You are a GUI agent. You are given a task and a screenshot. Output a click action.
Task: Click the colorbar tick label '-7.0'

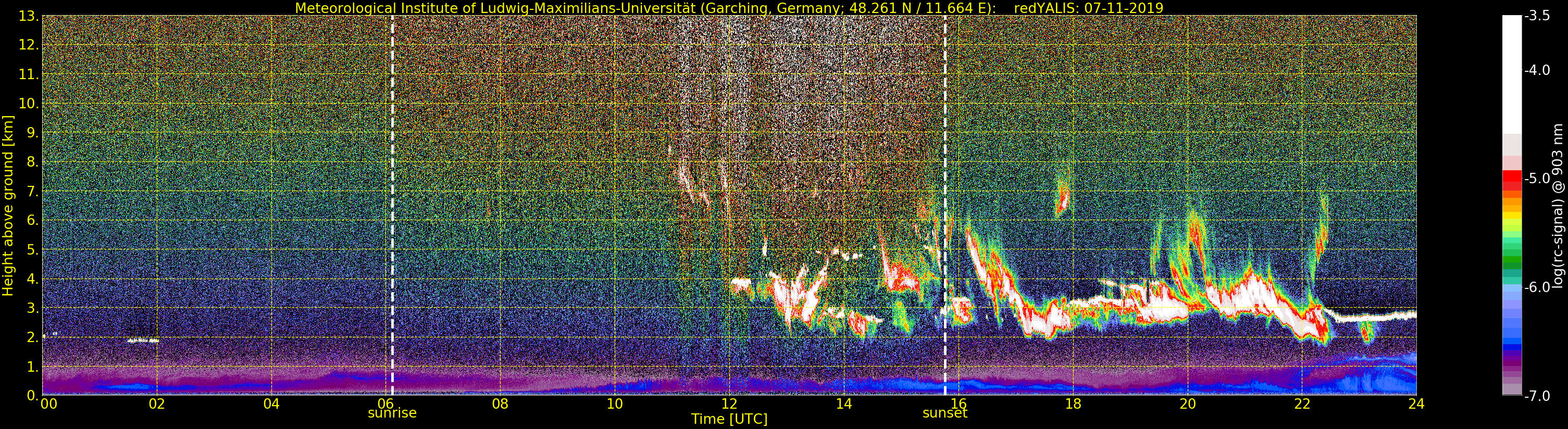pos(1536,396)
